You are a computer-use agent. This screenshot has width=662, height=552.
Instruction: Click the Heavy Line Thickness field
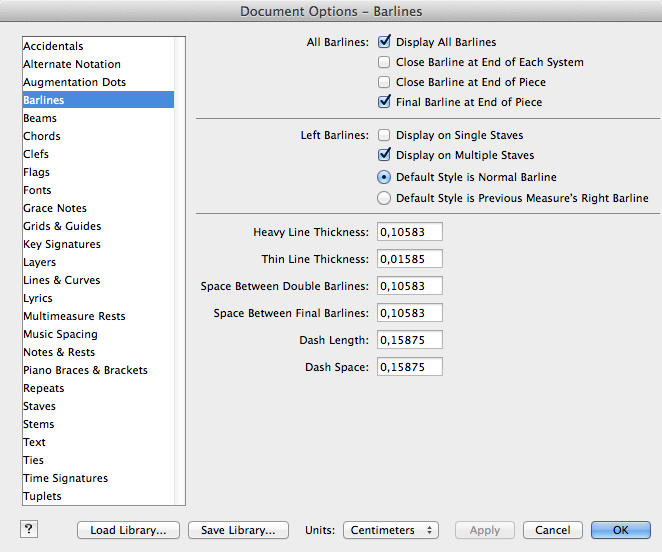[x=409, y=232]
